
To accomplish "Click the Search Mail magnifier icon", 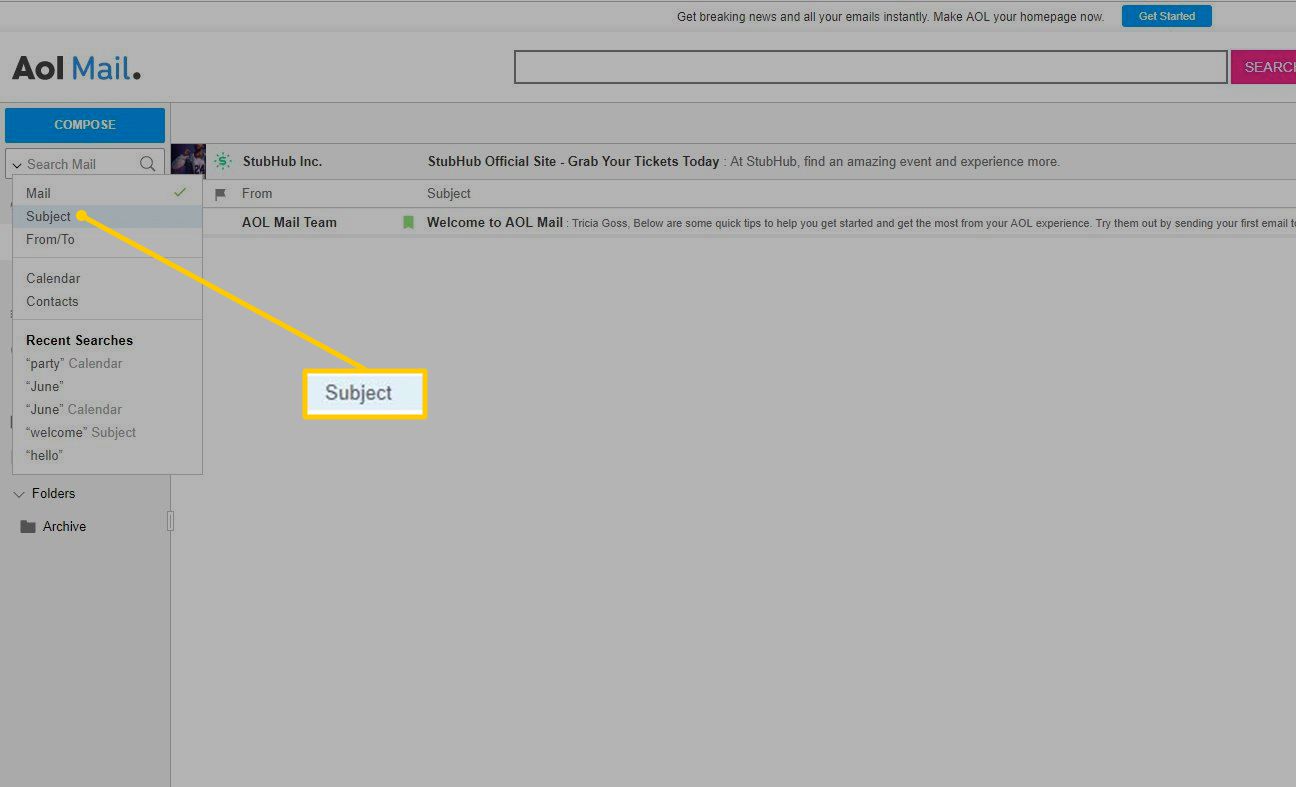I will [147, 164].
